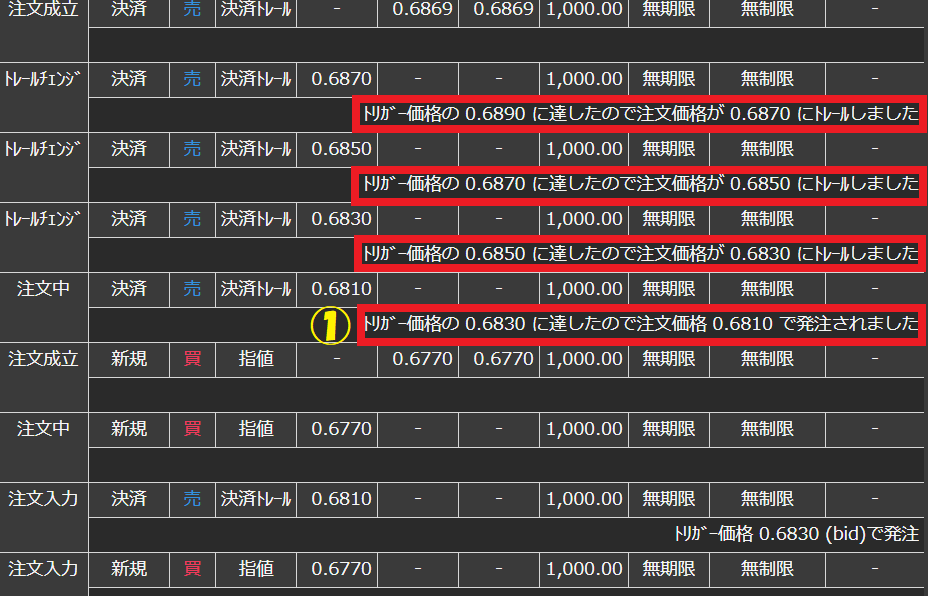Select 決済トレール in the 0.6870 トレールチェンジ row
Image resolution: width=928 pixels, height=596 pixels.
[x=256, y=79]
